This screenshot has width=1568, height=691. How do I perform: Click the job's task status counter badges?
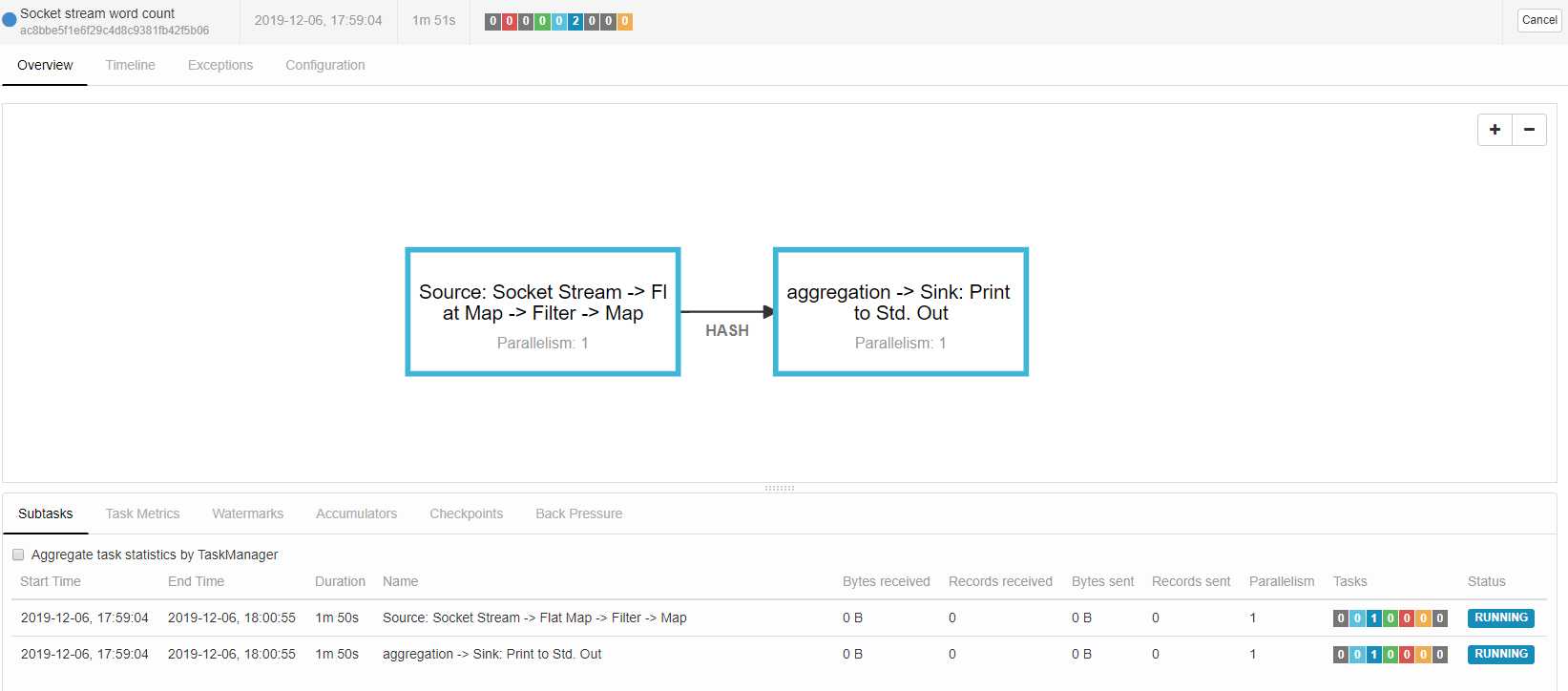tap(558, 21)
